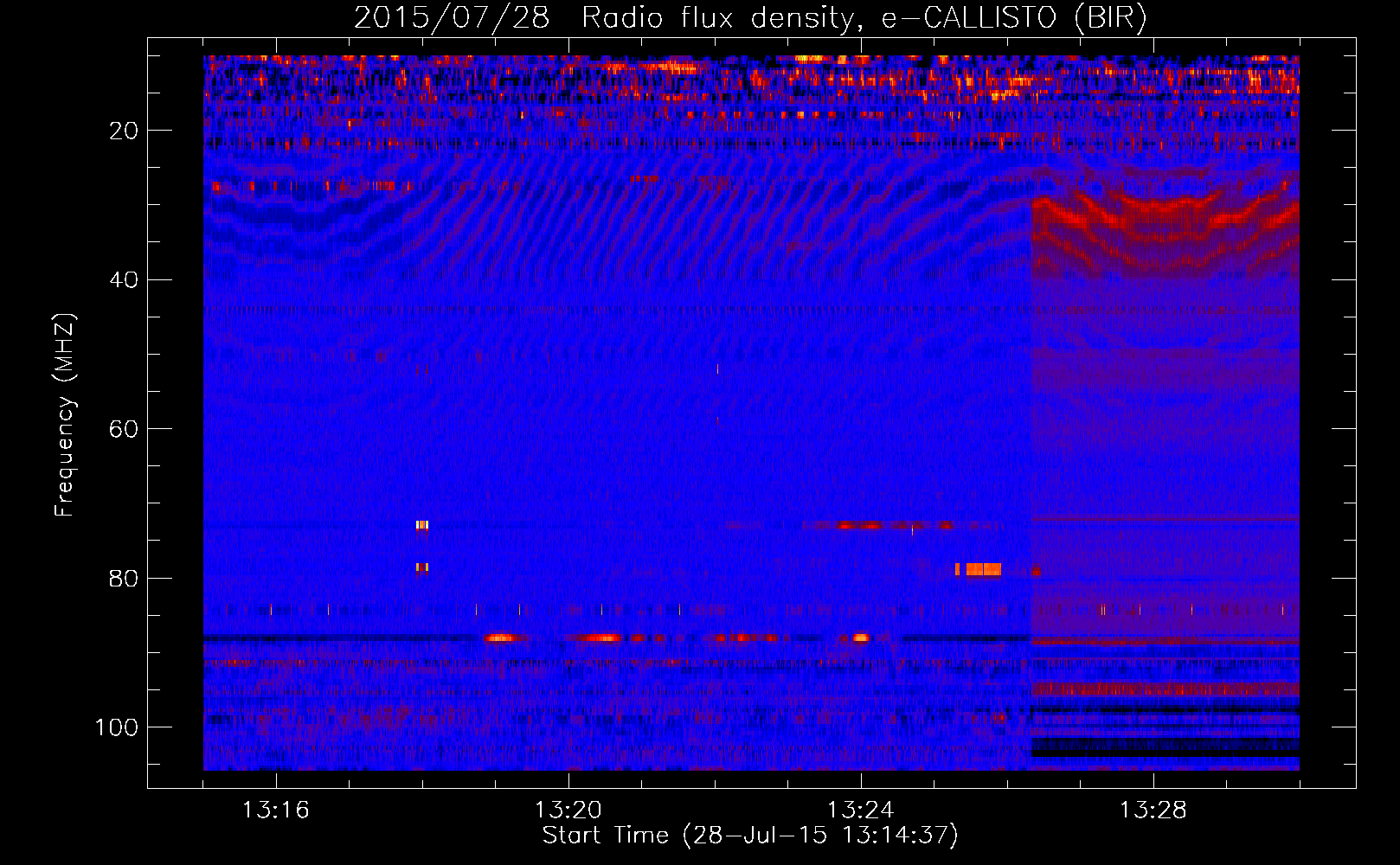Screen dimensions: 1400x865
Task: Click the frequency tick label '20'
Action: click(125, 131)
